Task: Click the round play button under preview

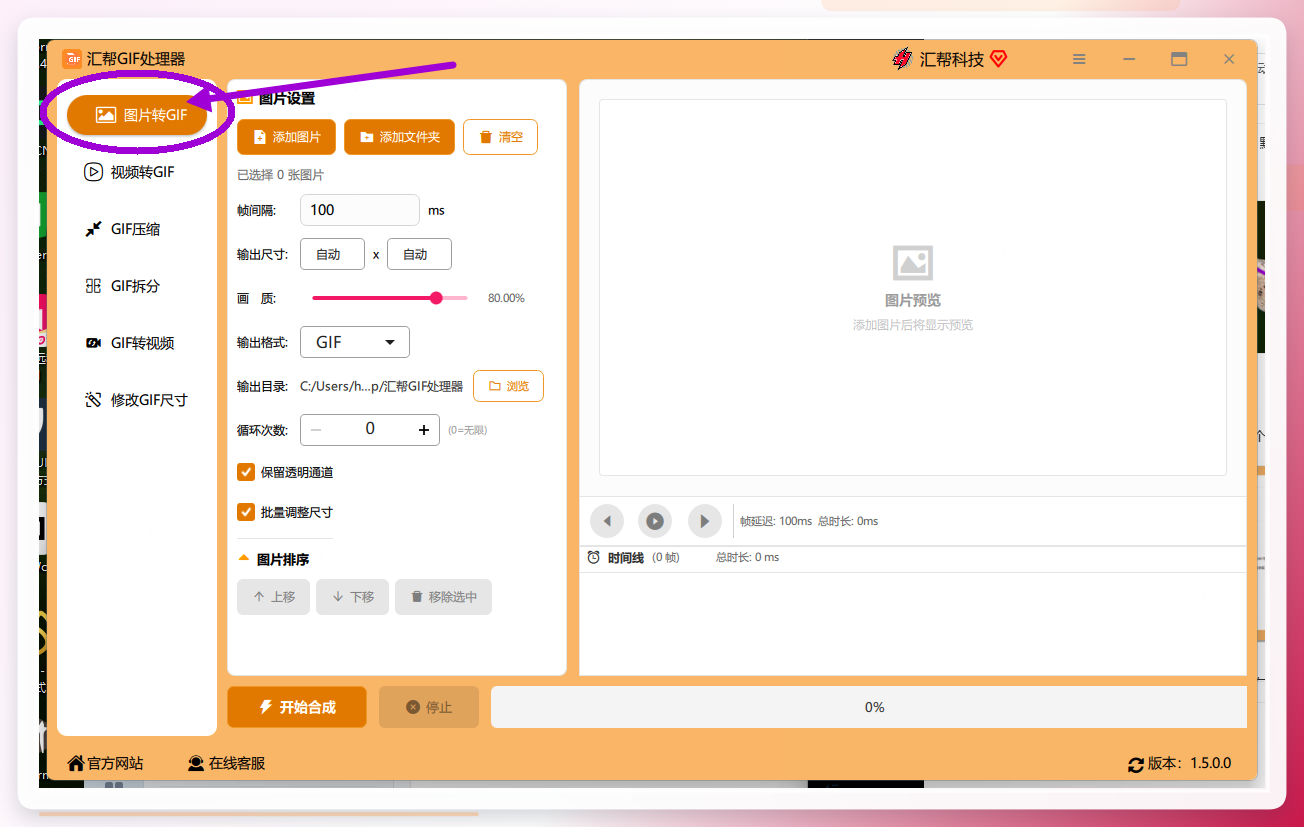Action: pos(655,521)
